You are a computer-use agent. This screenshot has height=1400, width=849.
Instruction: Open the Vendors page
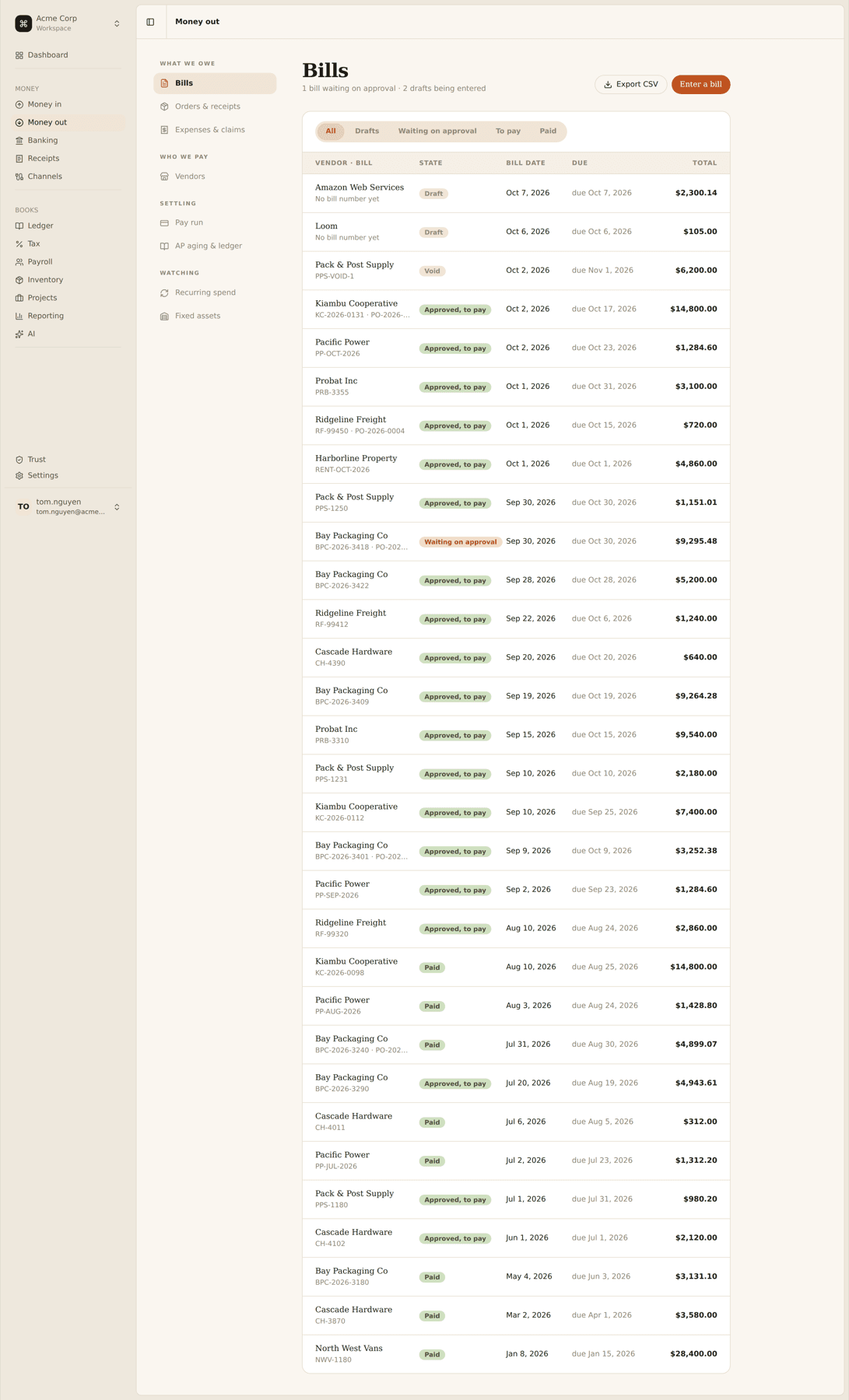(215, 177)
